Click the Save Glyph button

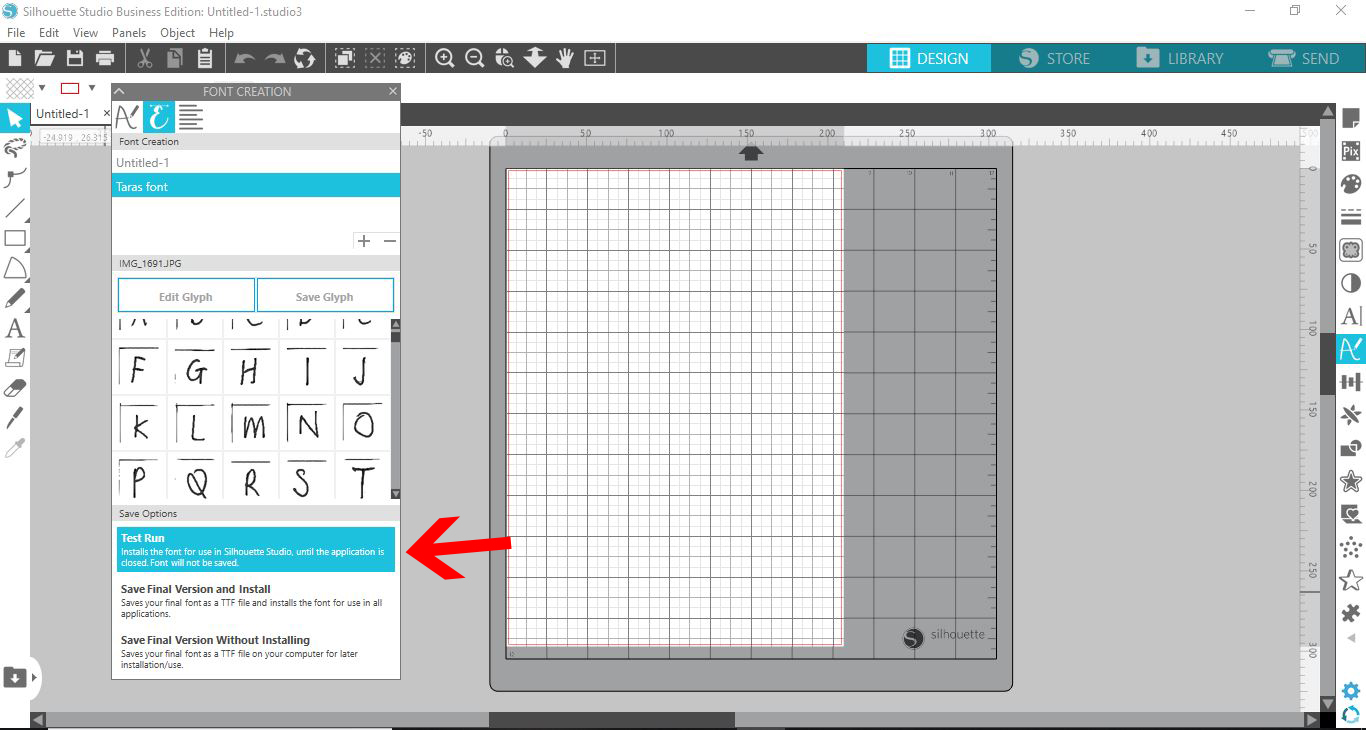(x=325, y=296)
